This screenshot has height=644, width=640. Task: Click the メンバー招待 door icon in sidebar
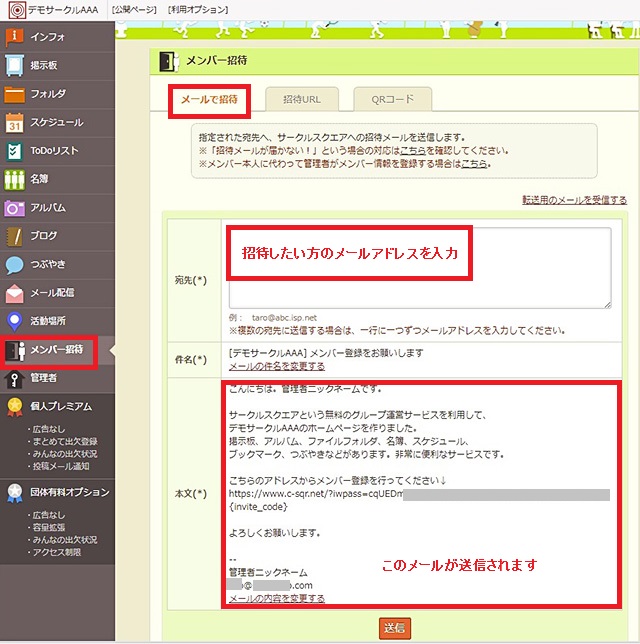pyautogui.click(x=15, y=350)
